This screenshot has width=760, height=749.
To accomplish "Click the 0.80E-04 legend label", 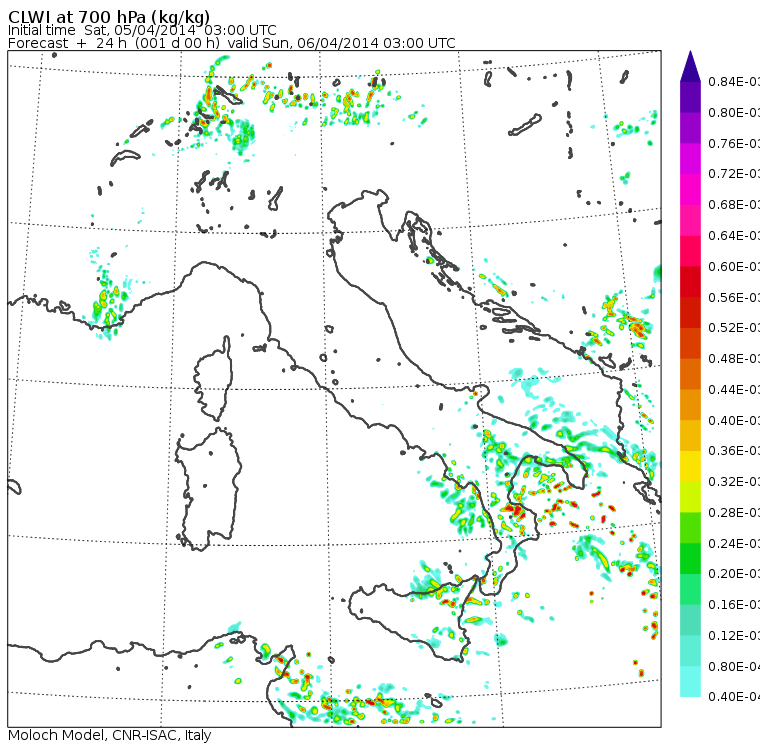I will pyautogui.click(x=734, y=667).
